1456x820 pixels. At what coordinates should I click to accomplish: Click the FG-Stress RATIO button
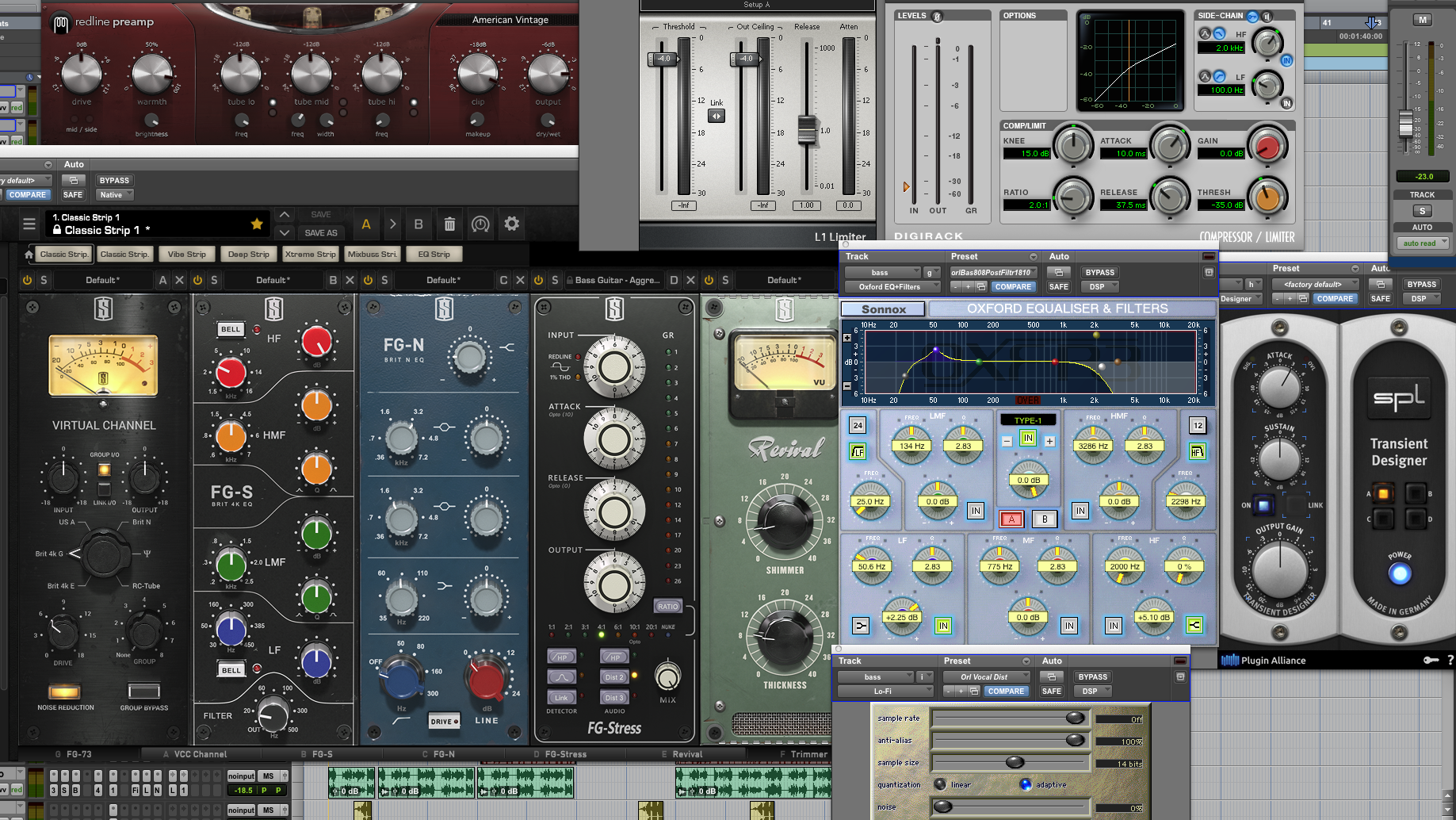pyautogui.click(x=667, y=606)
